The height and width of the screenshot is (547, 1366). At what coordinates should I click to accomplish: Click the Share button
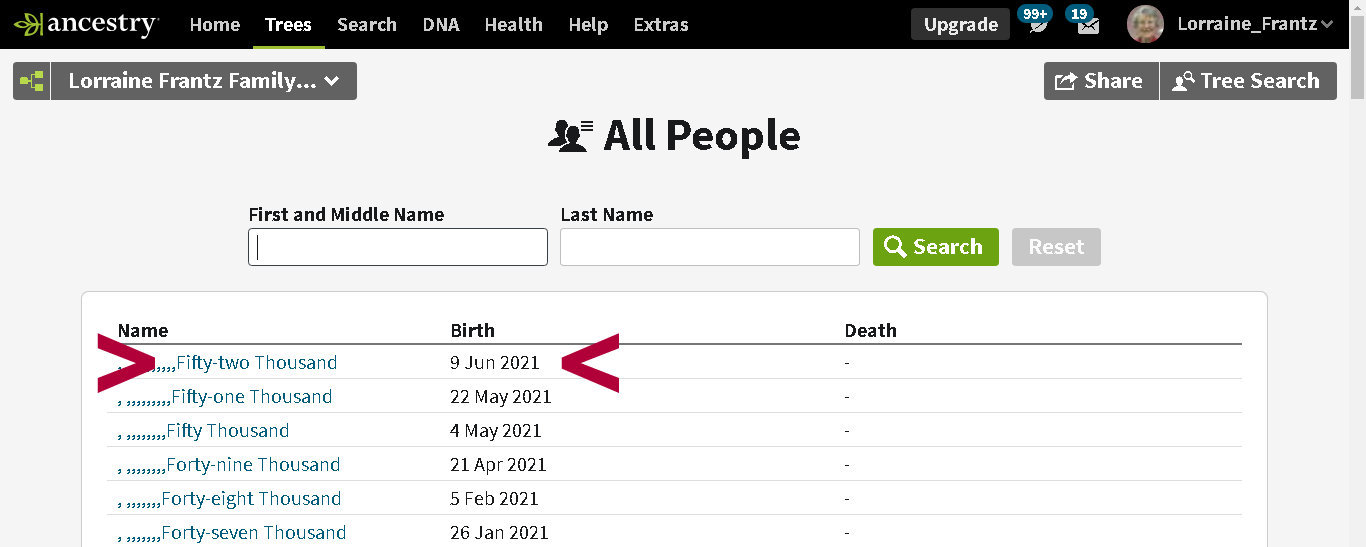point(1100,81)
